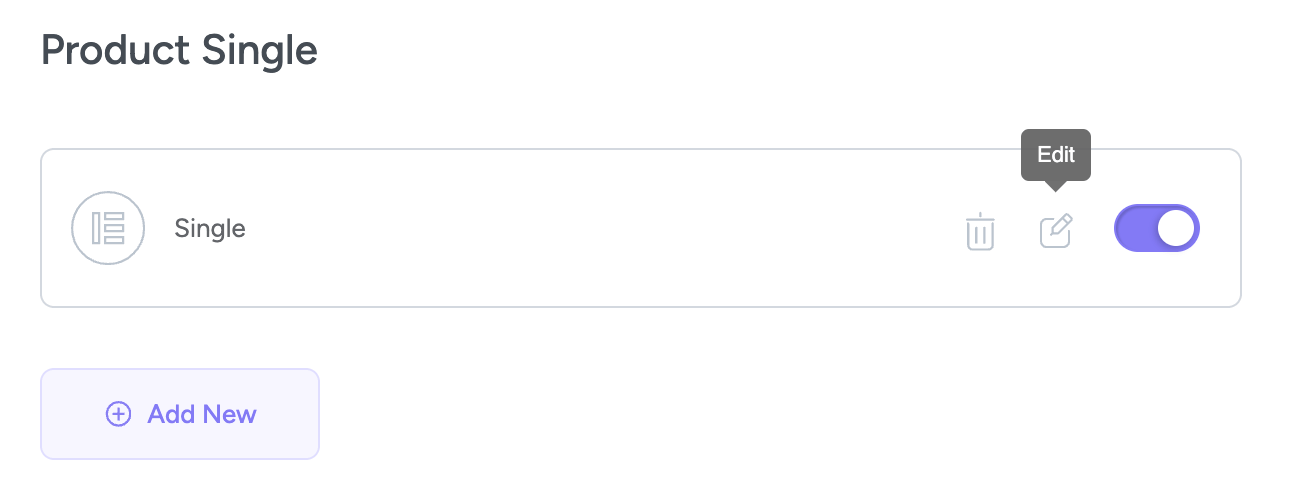1292x502 pixels.
Task: Add a new Product Single template
Action: (x=180, y=414)
